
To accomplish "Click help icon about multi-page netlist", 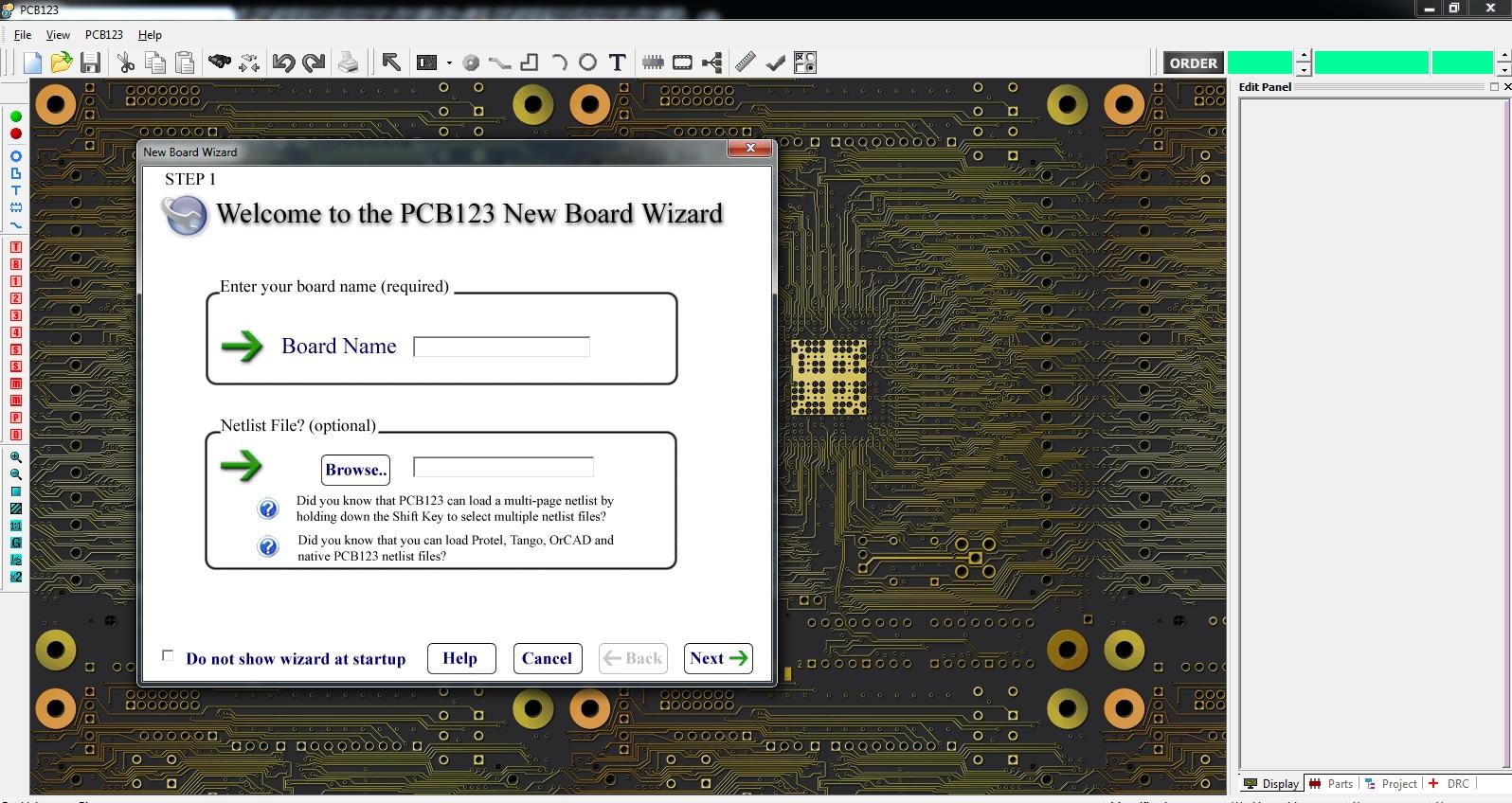I will point(268,509).
